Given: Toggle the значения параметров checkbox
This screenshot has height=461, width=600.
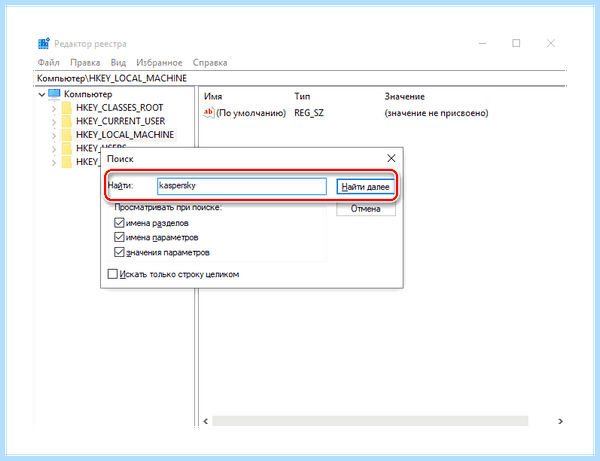Looking at the screenshot, I should click(119, 252).
